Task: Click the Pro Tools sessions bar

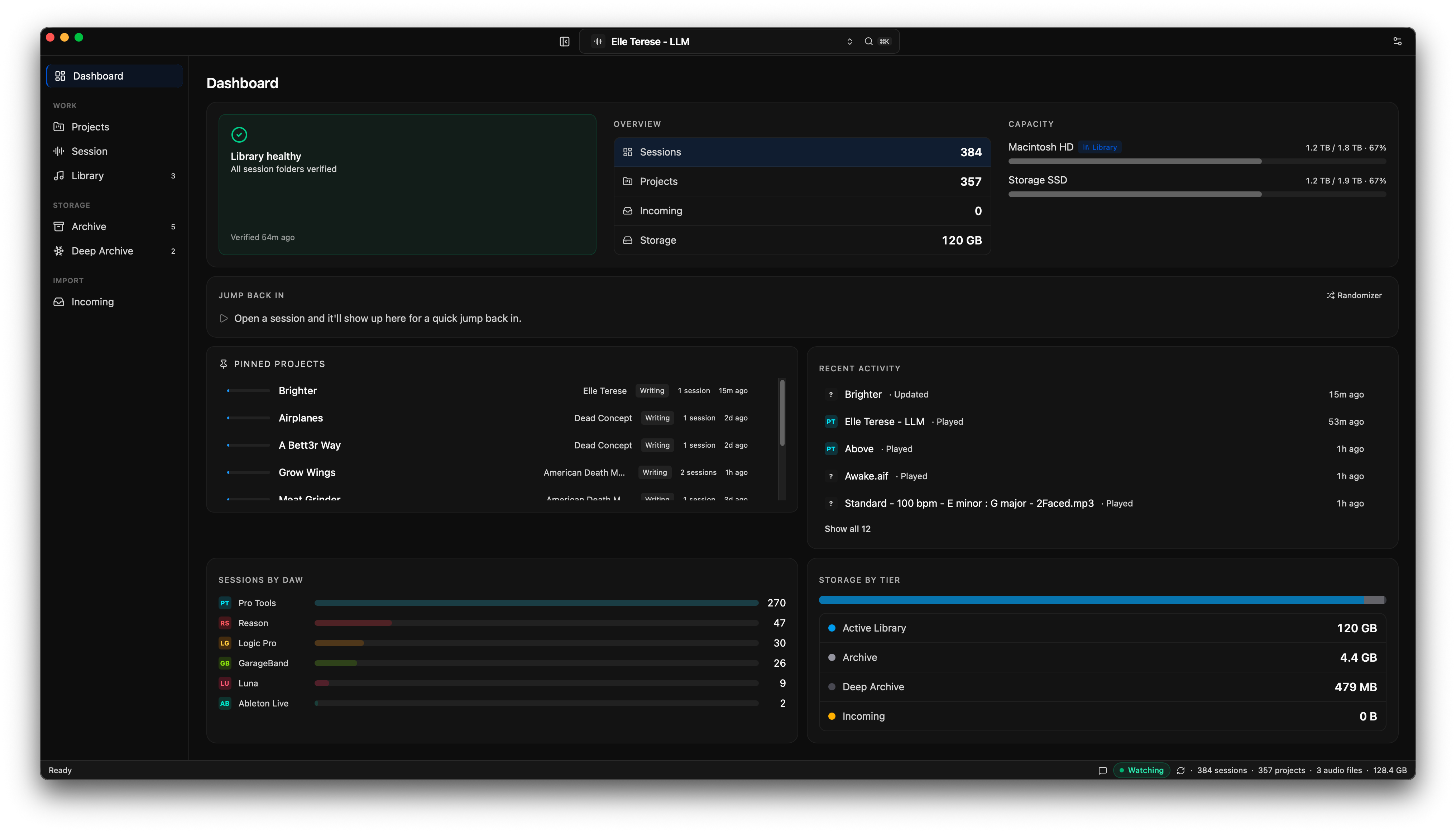Action: 536,603
